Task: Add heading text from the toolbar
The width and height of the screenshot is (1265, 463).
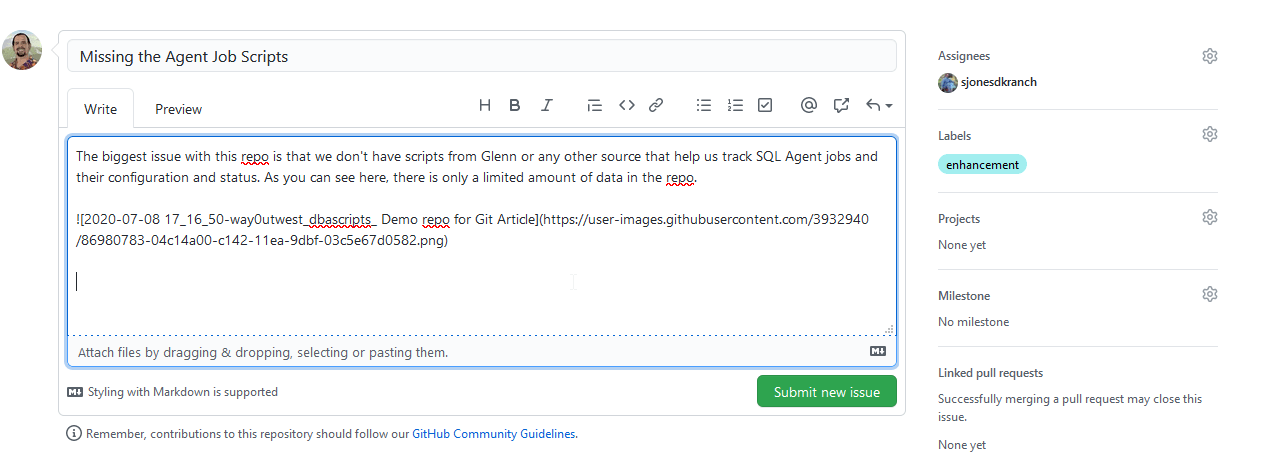Action: coord(485,105)
